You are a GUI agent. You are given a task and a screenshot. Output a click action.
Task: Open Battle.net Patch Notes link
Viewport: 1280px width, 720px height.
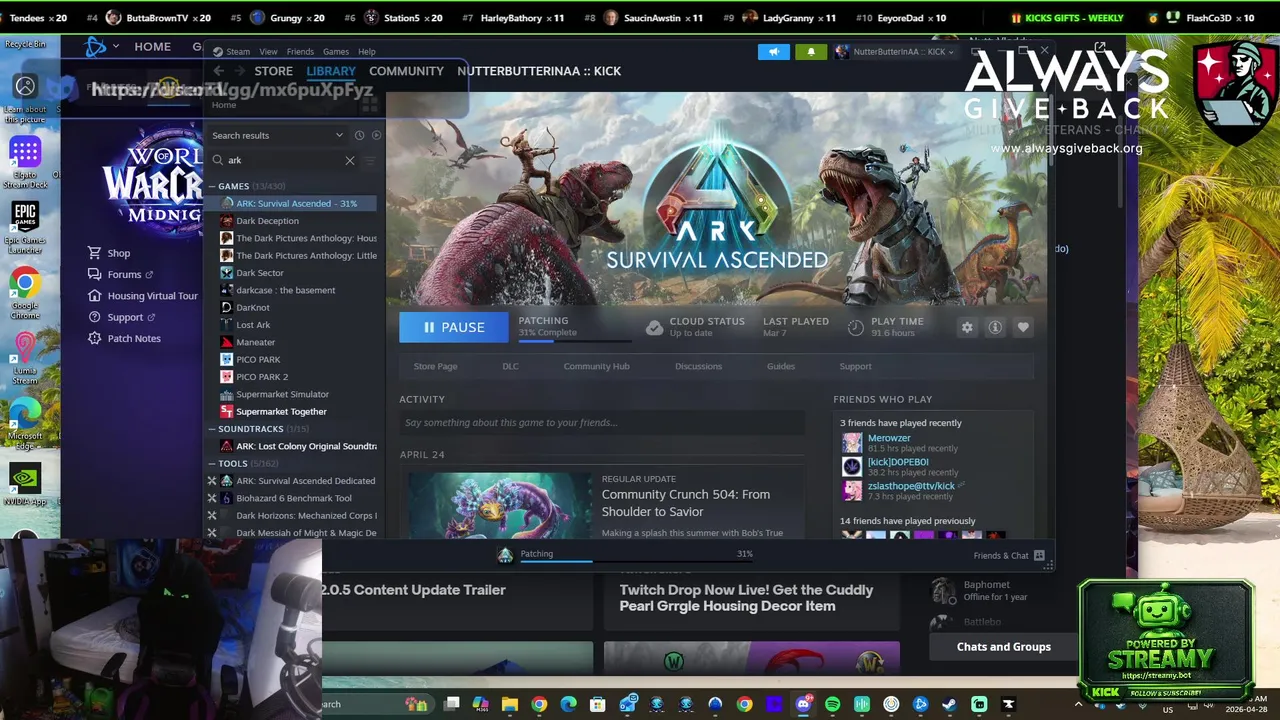pos(134,338)
